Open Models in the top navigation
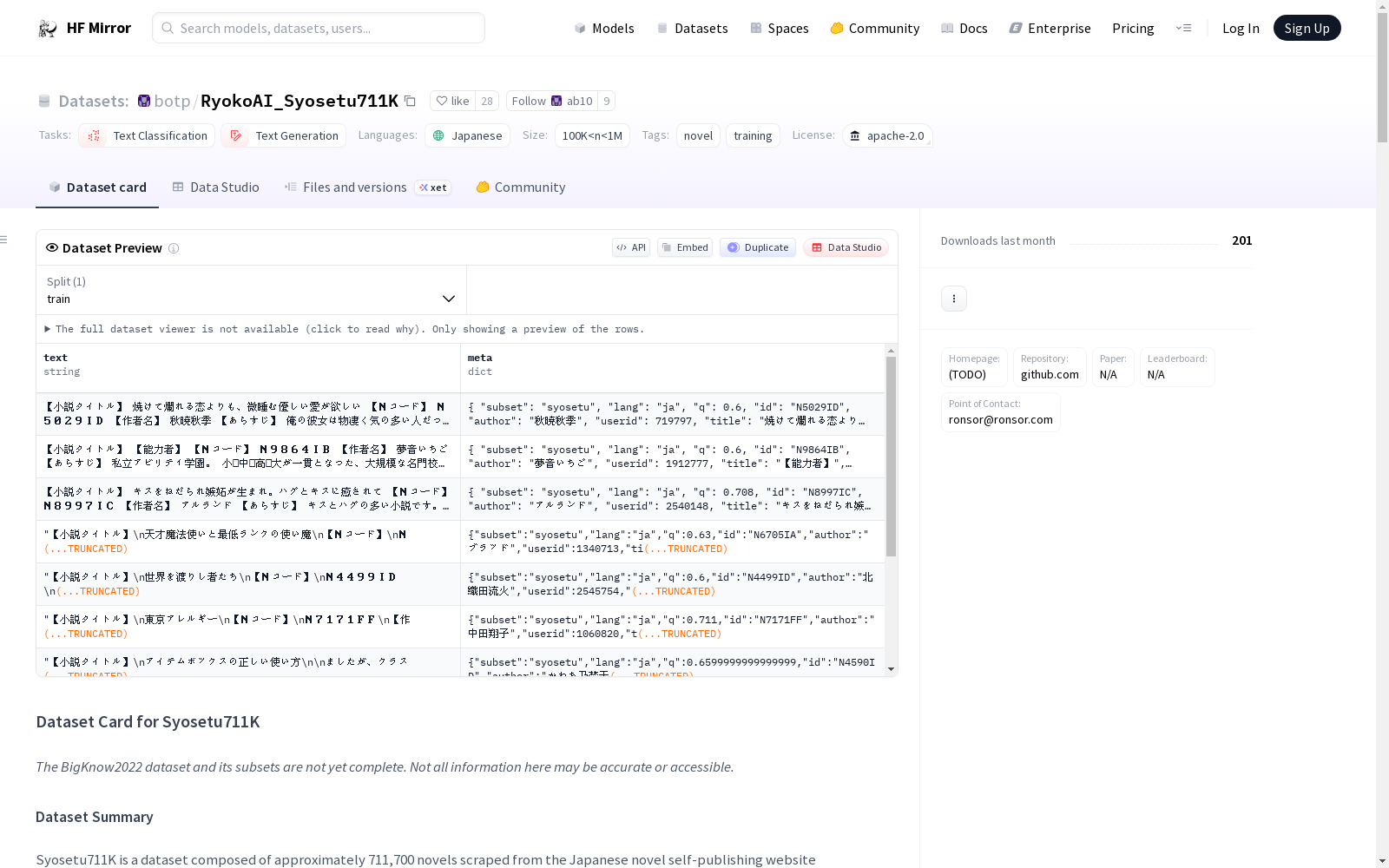 [604, 29]
